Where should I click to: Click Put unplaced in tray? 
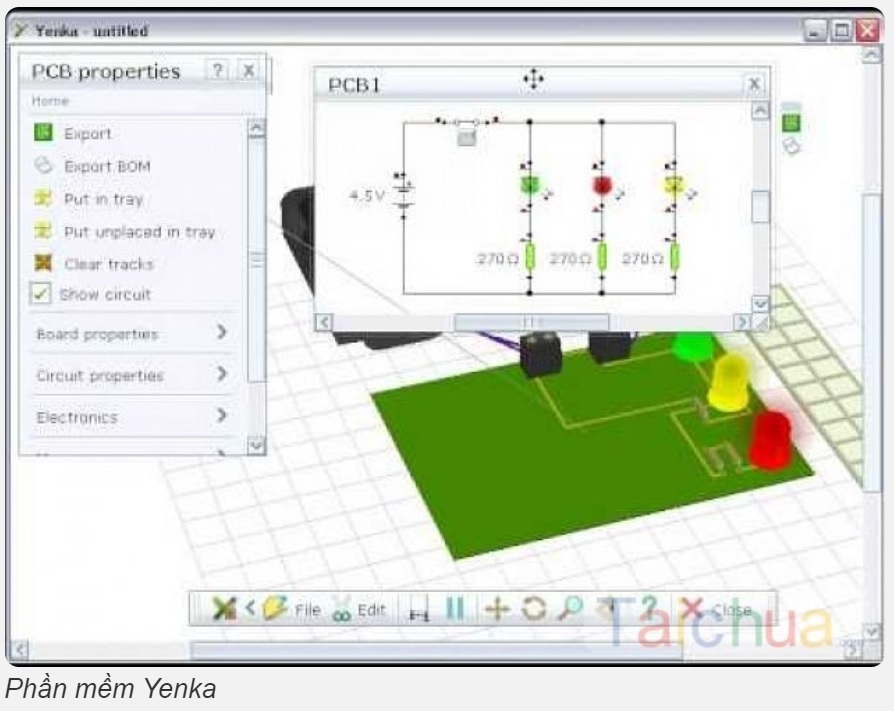(139, 232)
